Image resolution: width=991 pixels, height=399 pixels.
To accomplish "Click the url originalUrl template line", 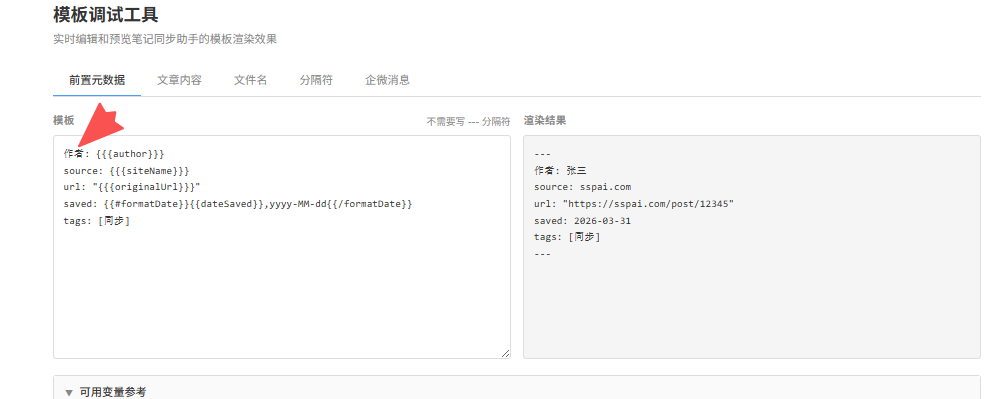I will click(131, 187).
